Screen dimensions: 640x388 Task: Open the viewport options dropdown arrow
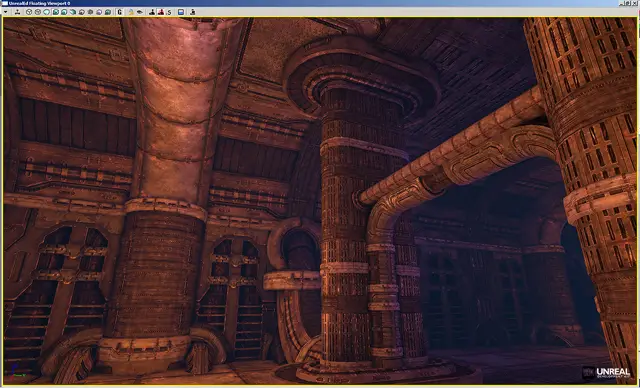(5, 12)
